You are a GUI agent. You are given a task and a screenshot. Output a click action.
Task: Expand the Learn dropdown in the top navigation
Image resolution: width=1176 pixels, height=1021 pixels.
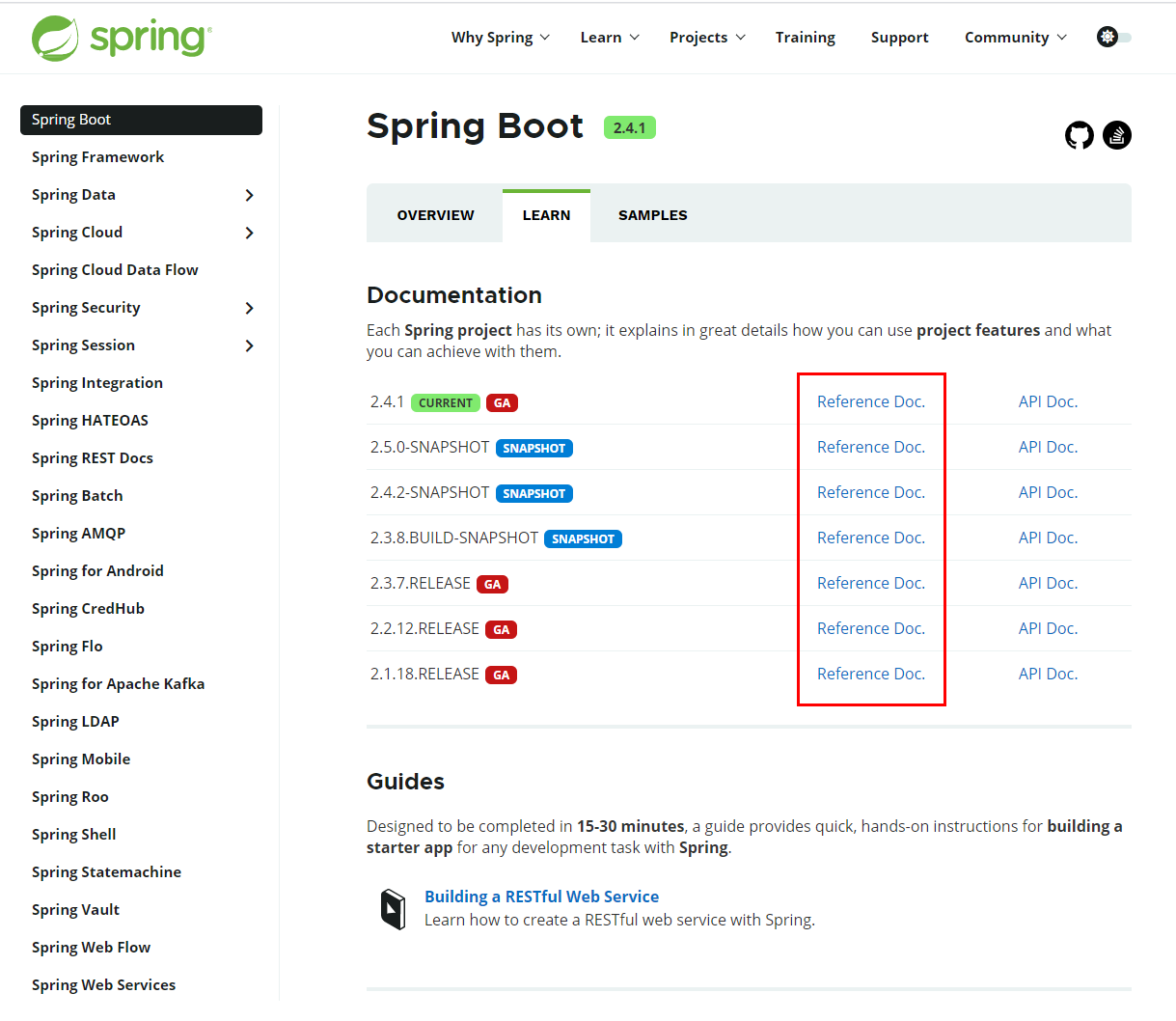[x=610, y=38]
